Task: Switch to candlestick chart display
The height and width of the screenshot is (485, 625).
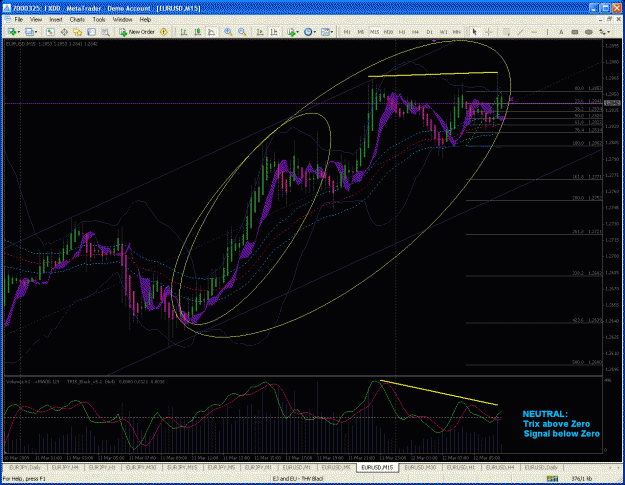Action: 198,32
